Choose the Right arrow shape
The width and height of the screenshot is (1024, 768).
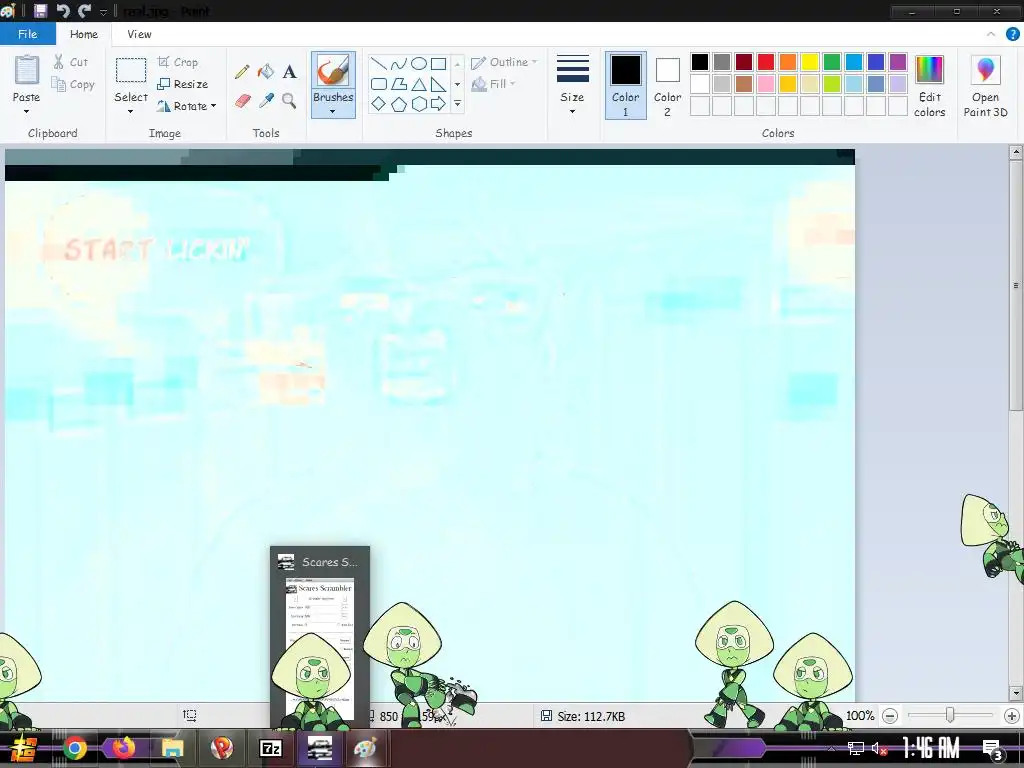(x=439, y=104)
